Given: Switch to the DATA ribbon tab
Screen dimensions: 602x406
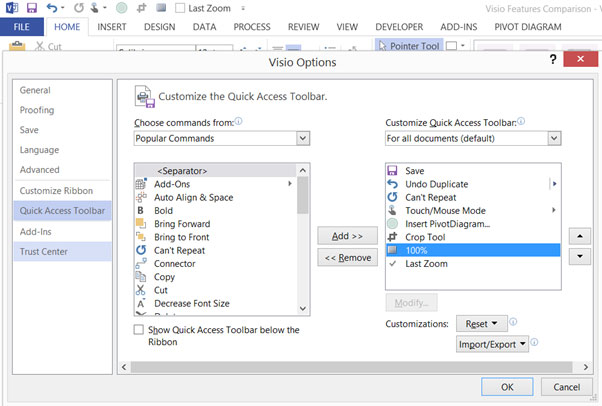Looking at the screenshot, I should pos(204,27).
